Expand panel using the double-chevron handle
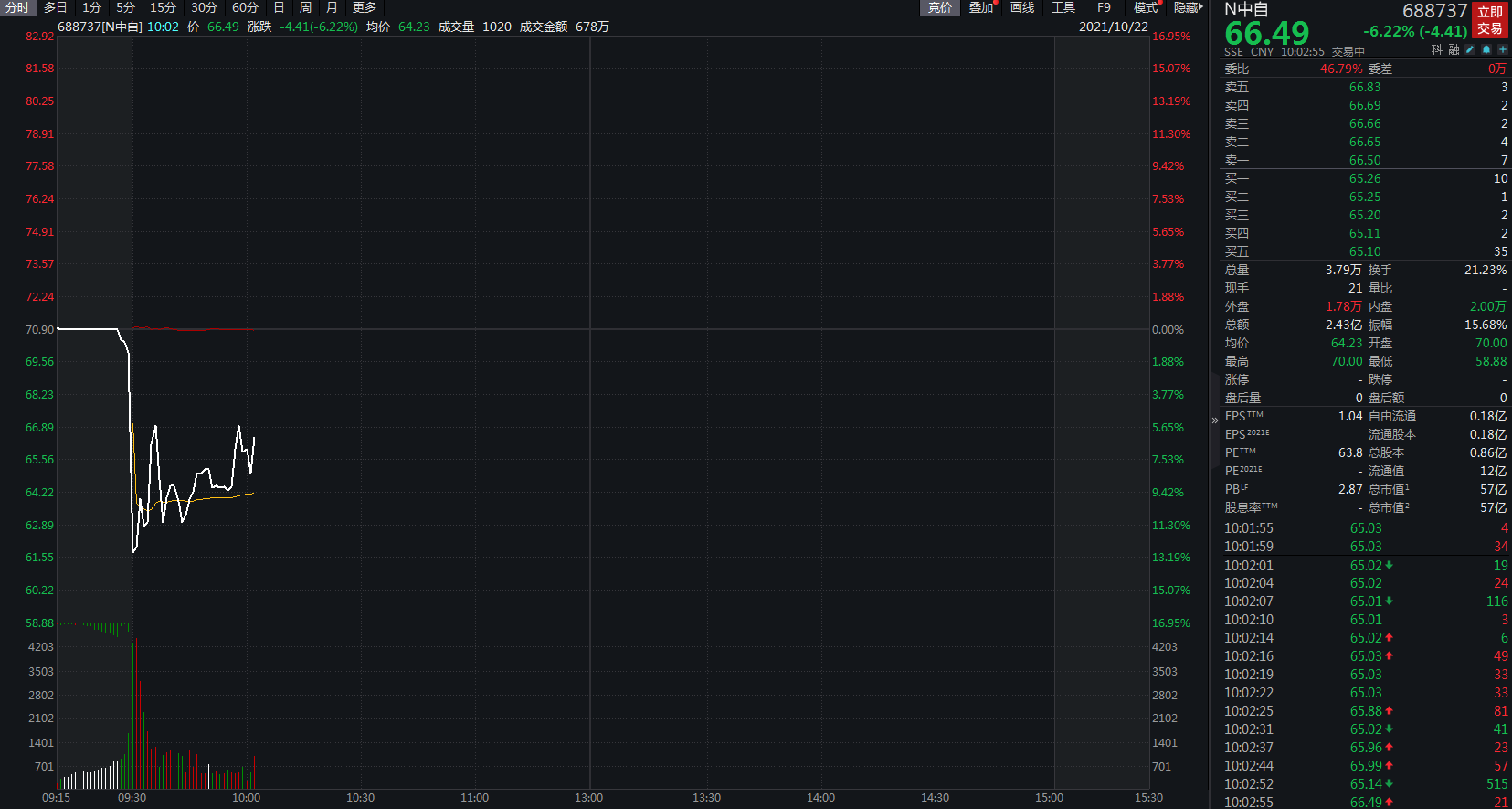This screenshot has width=1512, height=809. tap(1214, 420)
